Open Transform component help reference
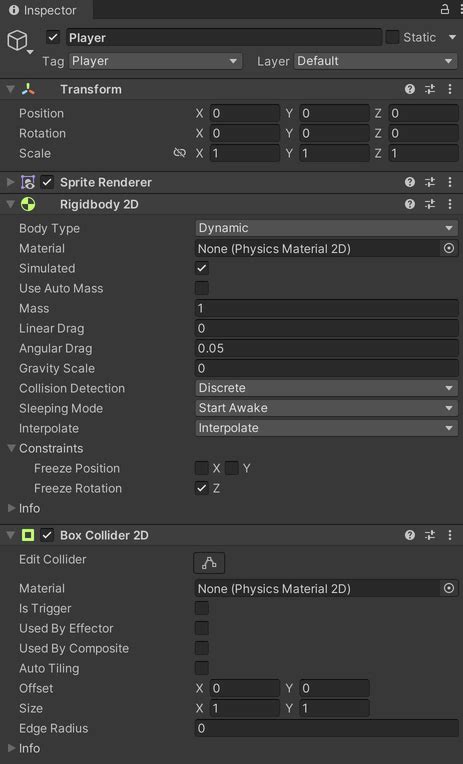This screenshot has width=463, height=764. (x=410, y=89)
